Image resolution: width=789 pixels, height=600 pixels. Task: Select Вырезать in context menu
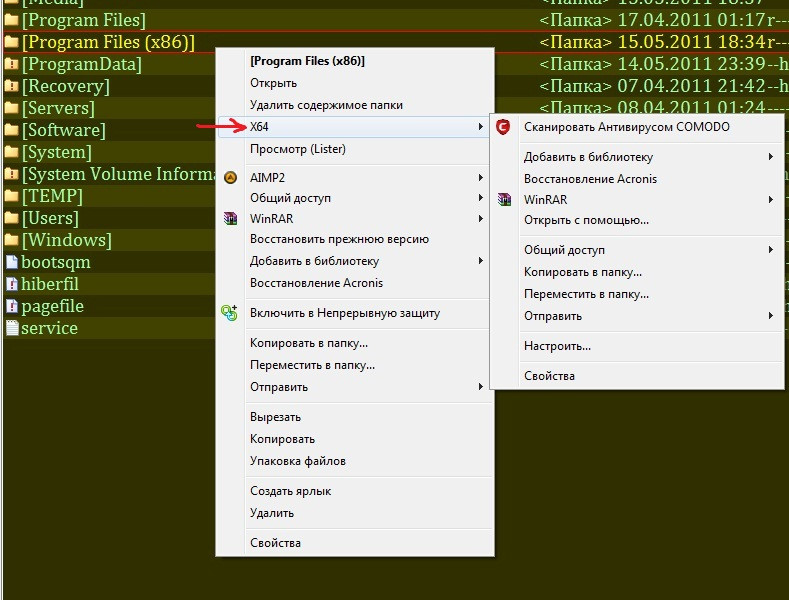275,417
